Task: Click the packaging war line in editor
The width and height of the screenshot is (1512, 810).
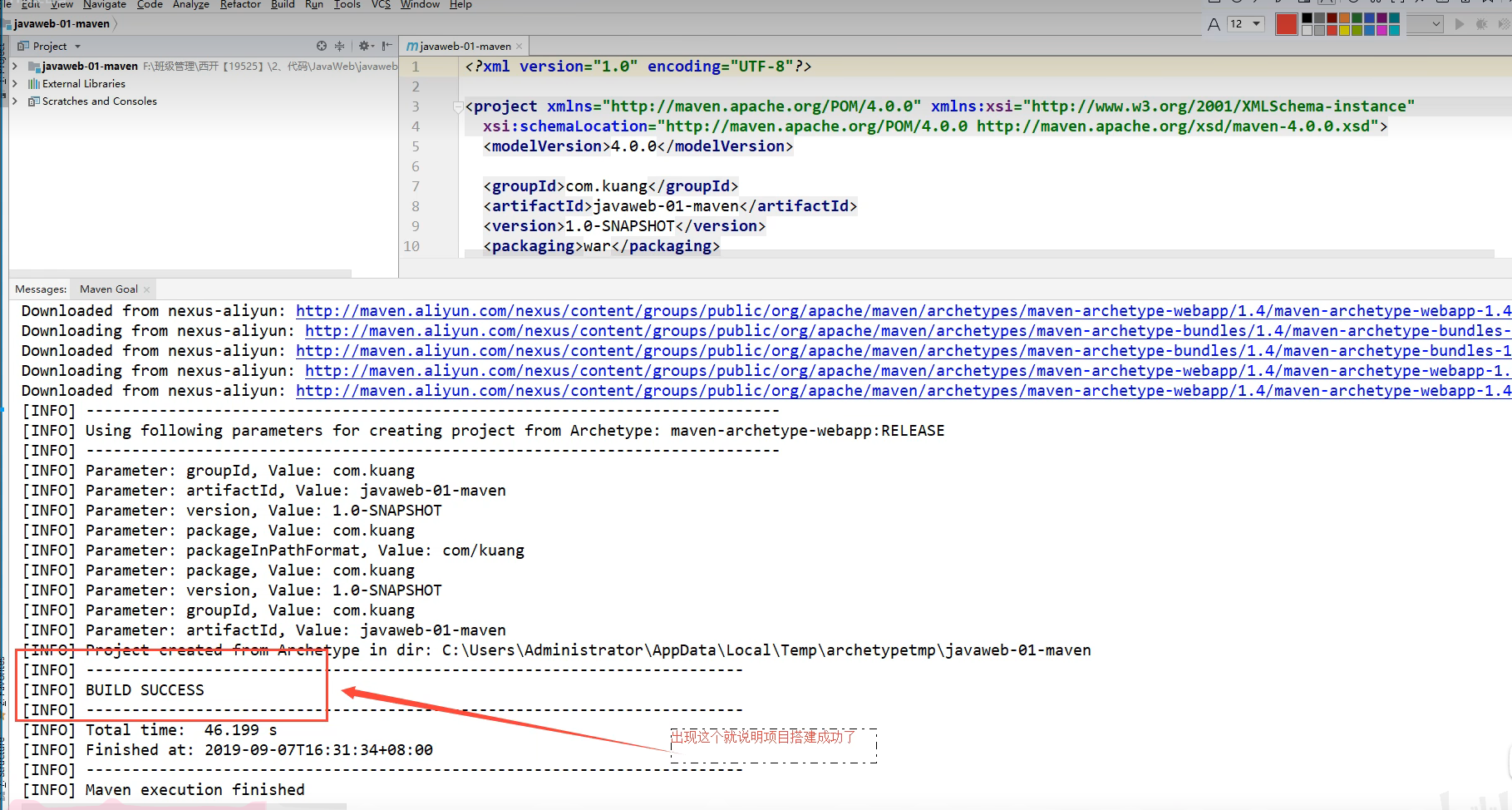Action: (x=602, y=246)
